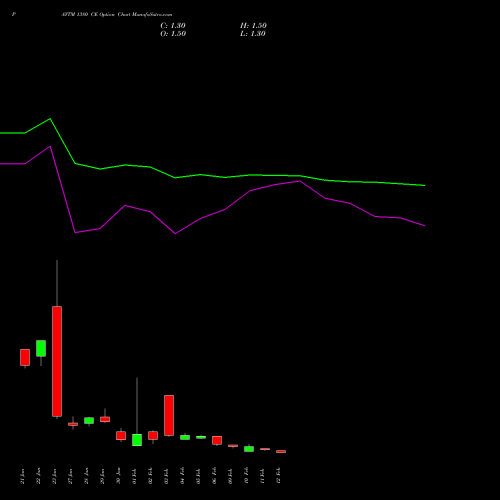Click the 28 Jan date axis label
Image resolution: width=500 pixels, height=500 pixels.
(86, 476)
